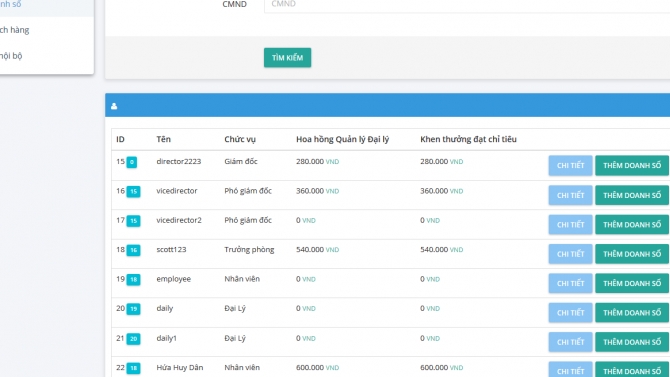670x377 pixels.
Task: Add sales for scott123
Action: pos(632,254)
